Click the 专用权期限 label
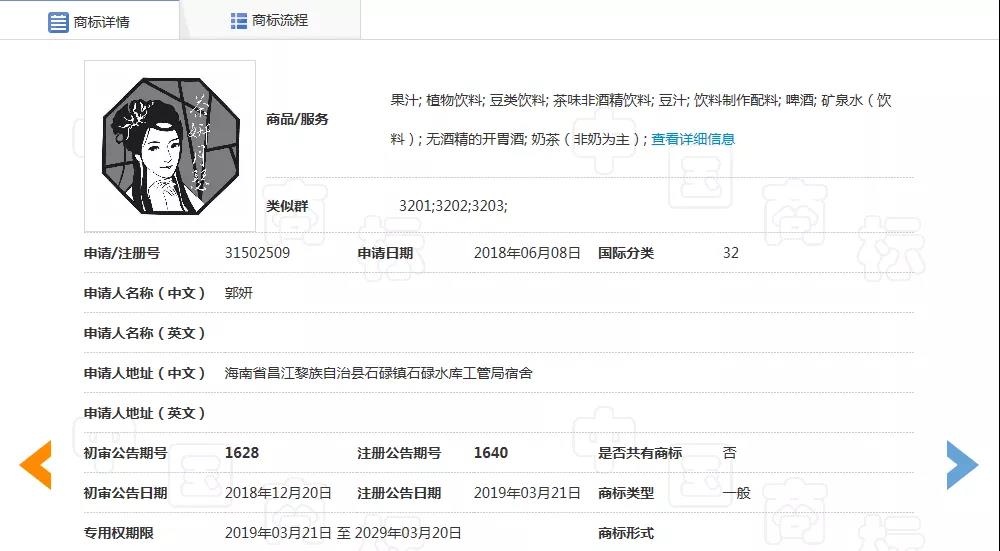1000x551 pixels. coord(119,533)
